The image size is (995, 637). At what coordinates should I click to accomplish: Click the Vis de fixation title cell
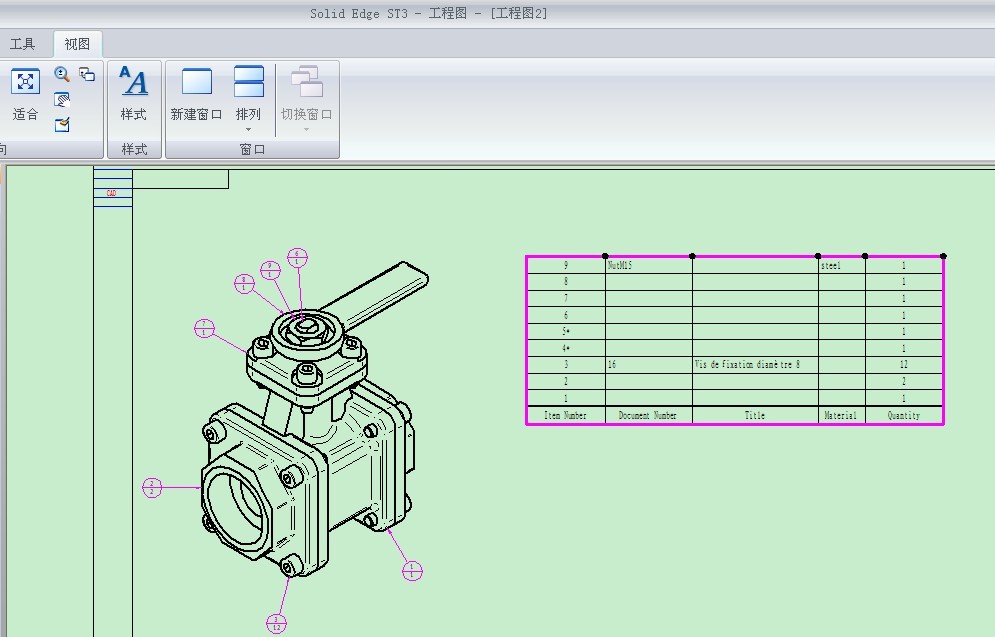(x=755, y=364)
